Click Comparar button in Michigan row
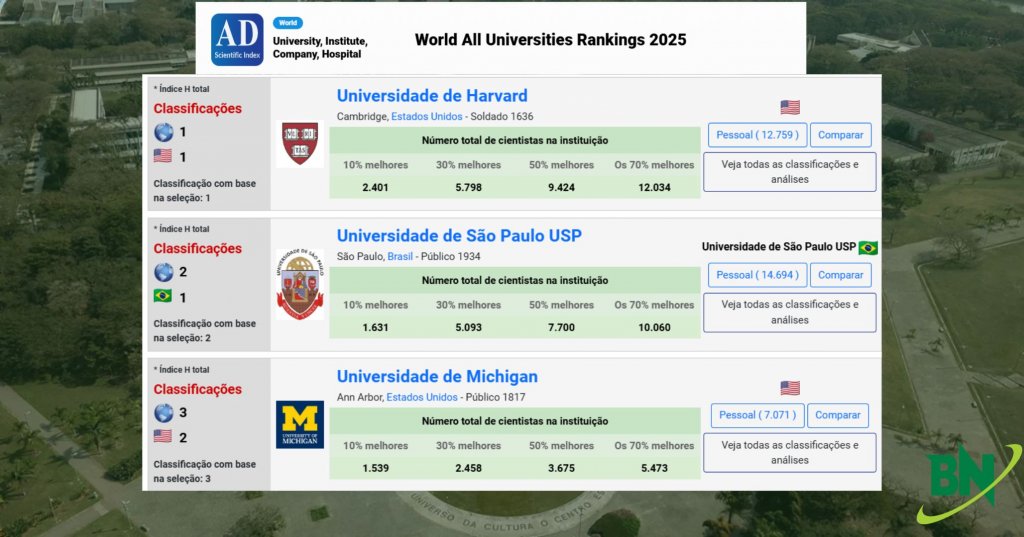This screenshot has width=1024, height=537. [838, 415]
